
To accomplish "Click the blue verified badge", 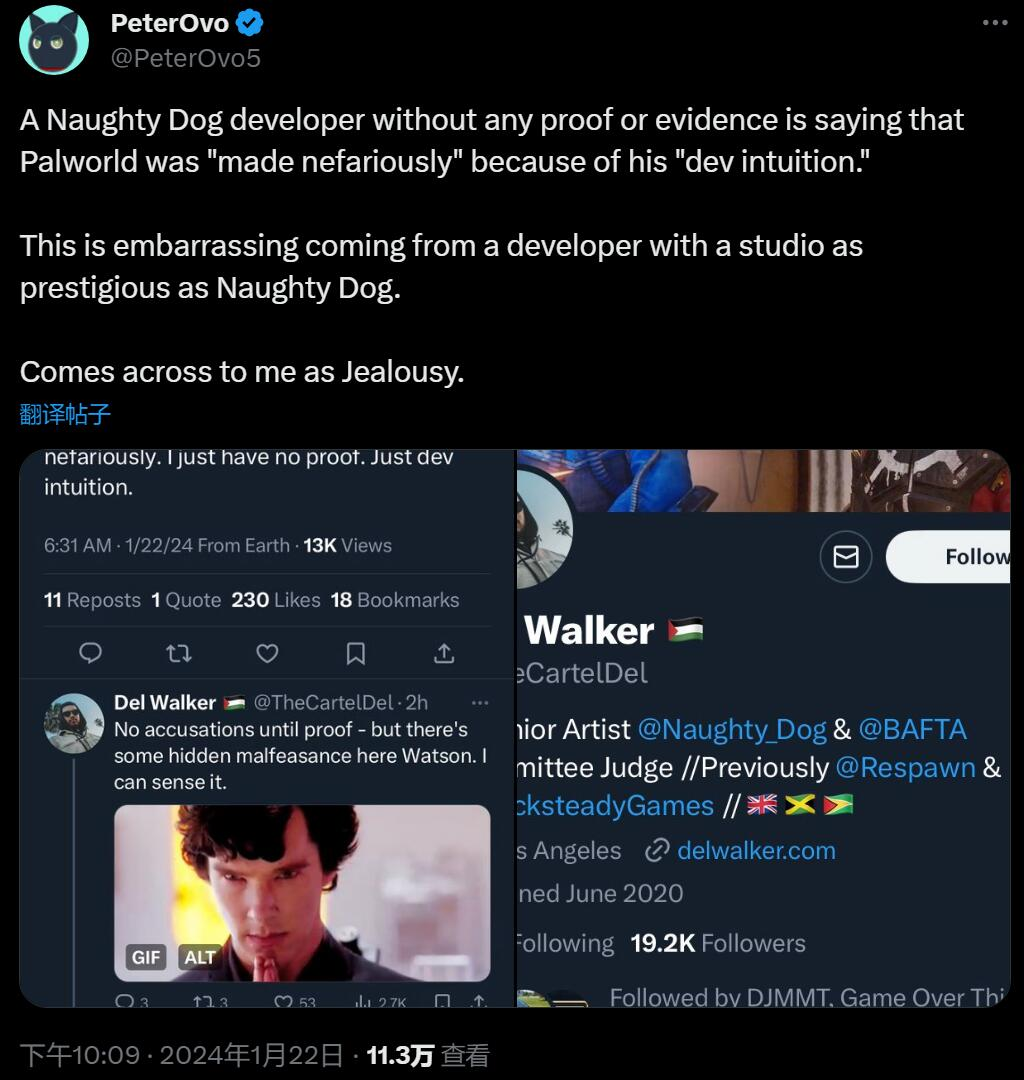I will tap(249, 23).
